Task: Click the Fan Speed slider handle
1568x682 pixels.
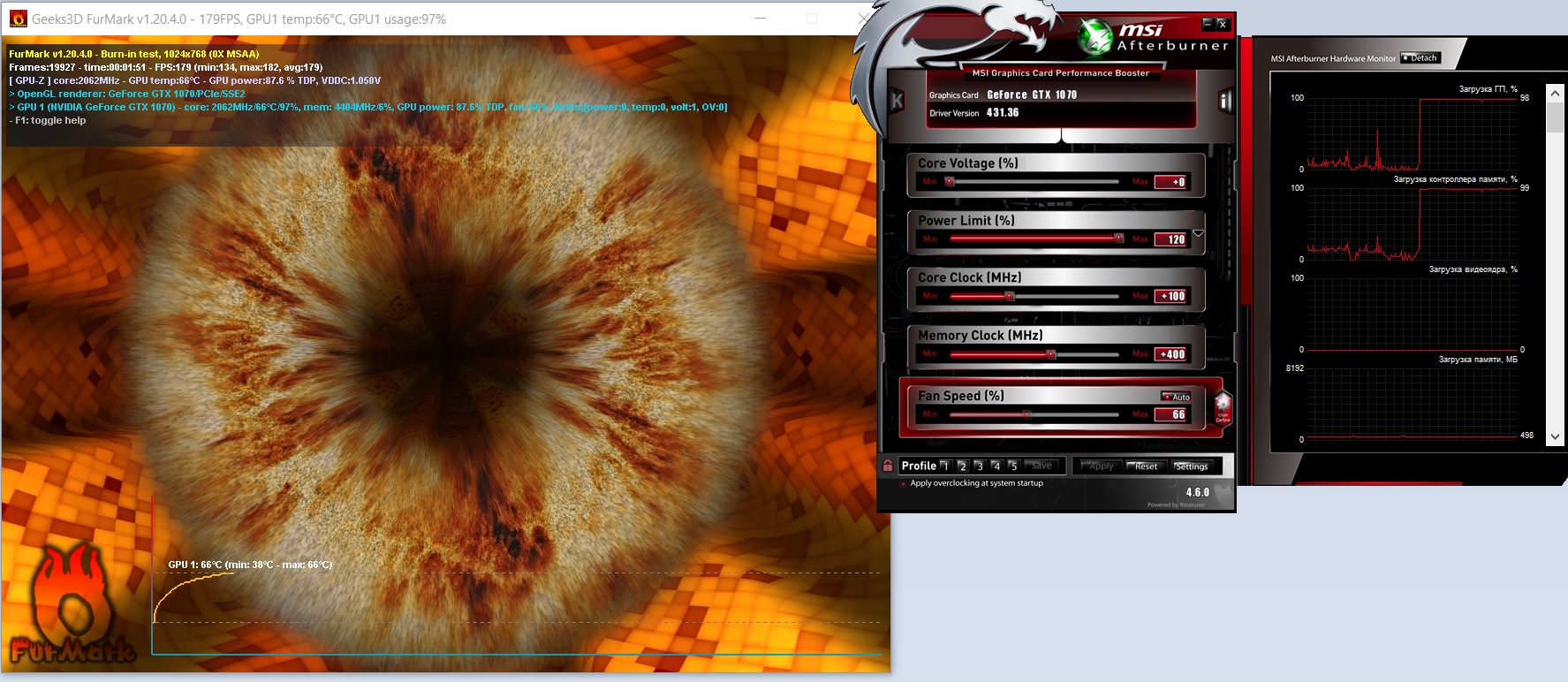Action: (1026, 414)
